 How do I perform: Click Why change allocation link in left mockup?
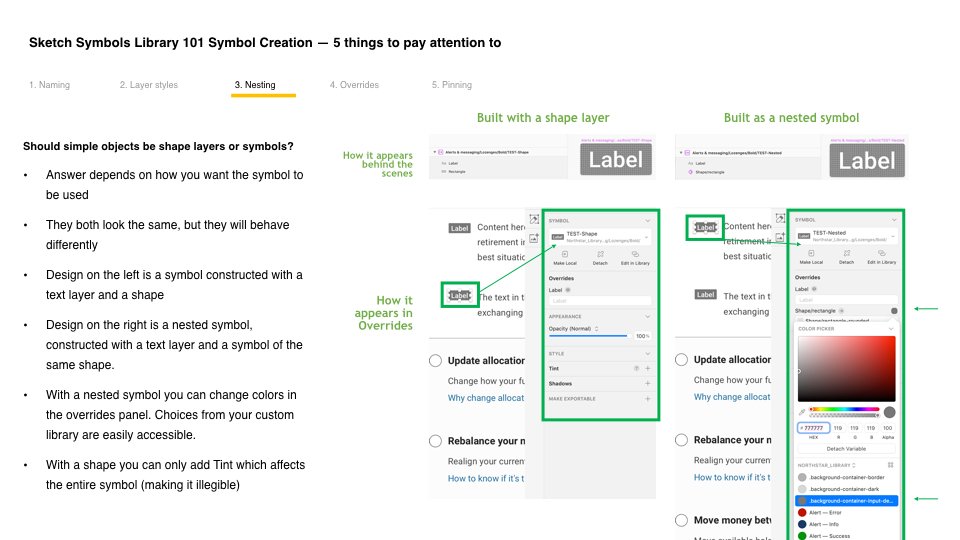point(486,398)
